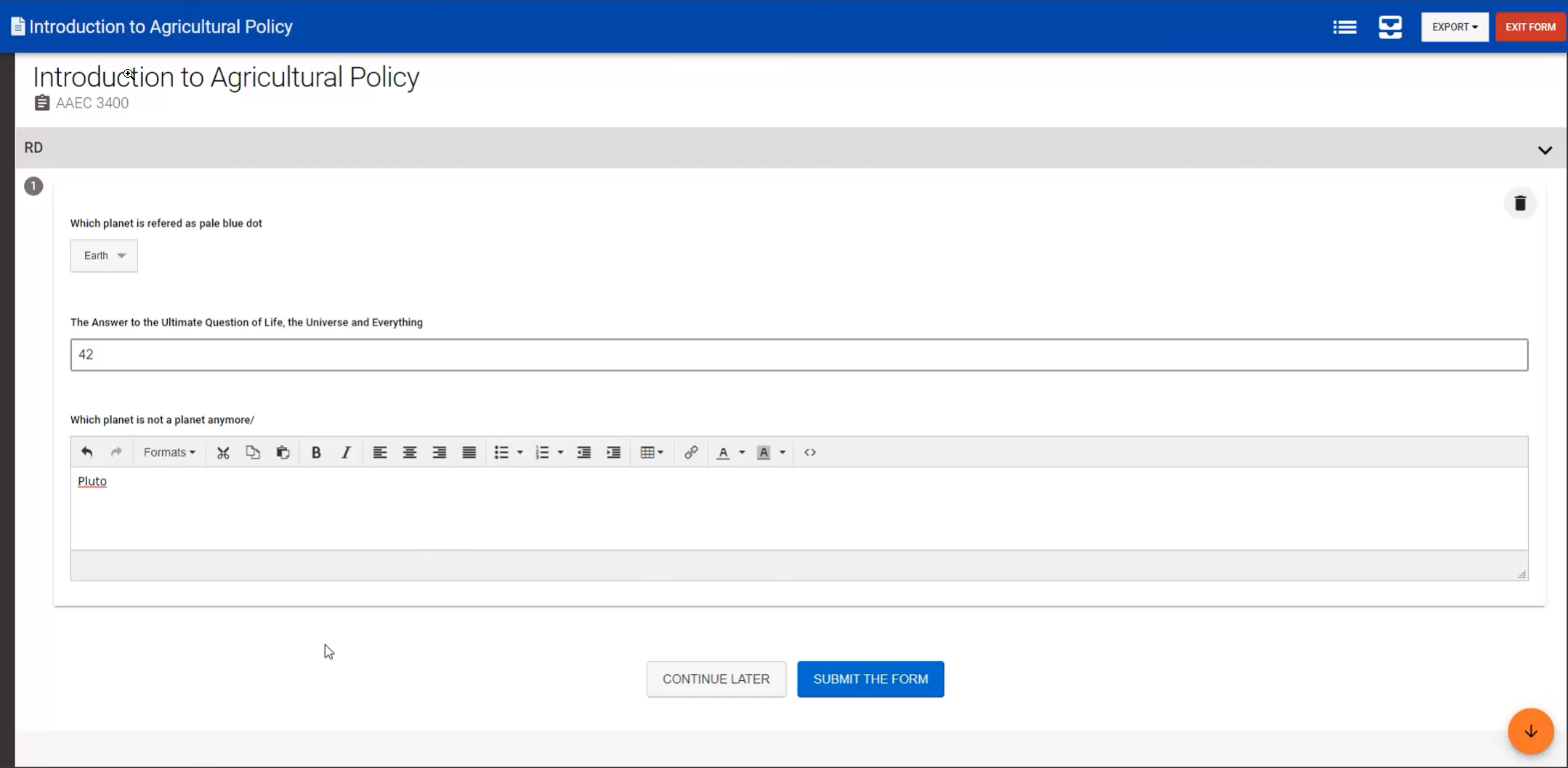1568x768 pixels.
Task: Click the Submit the Form button
Action: 870,679
